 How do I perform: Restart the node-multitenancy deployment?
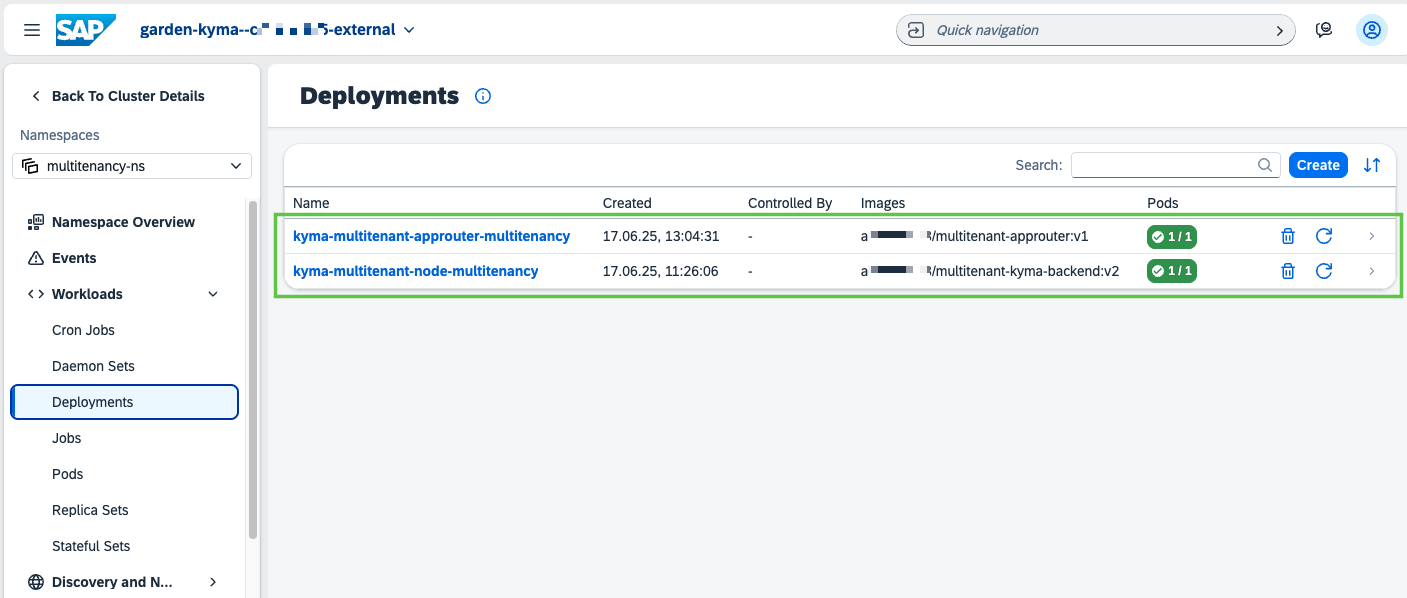pyautogui.click(x=1324, y=271)
